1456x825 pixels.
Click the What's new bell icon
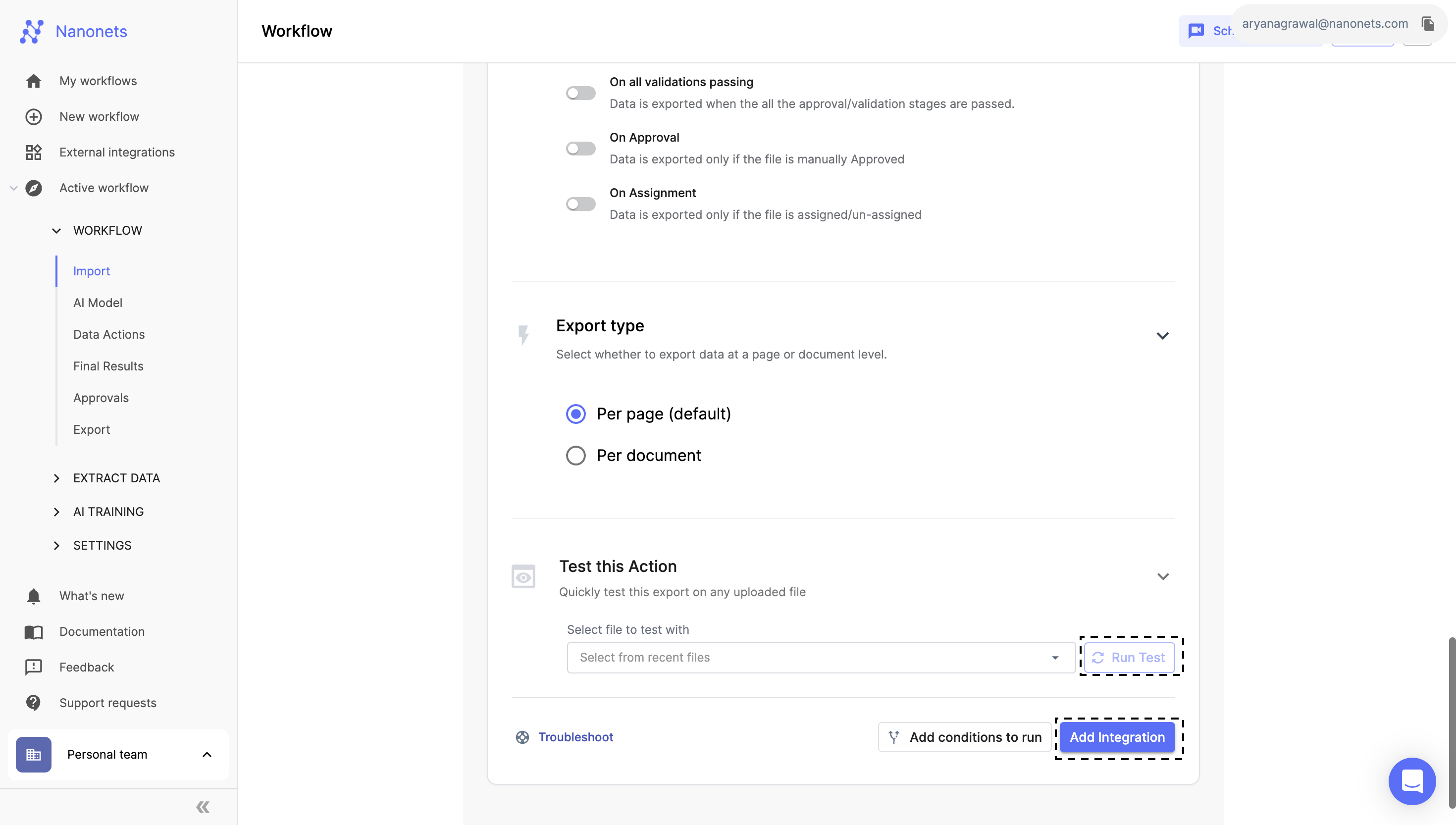click(x=33, y=596)
